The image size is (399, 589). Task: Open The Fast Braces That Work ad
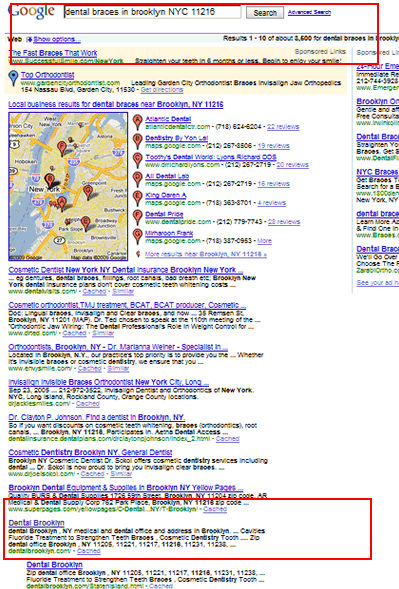click(53, 53)
